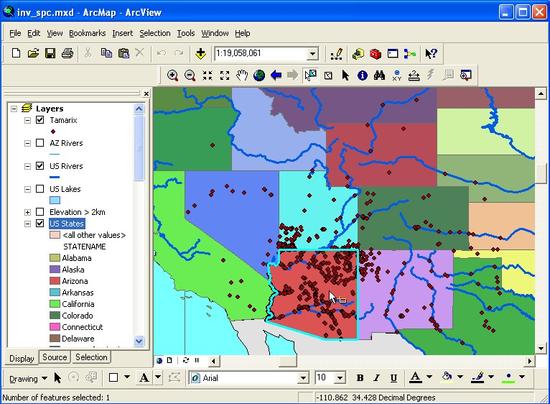
Task: Toggle underline text formatting button
Action: [394, 378]
